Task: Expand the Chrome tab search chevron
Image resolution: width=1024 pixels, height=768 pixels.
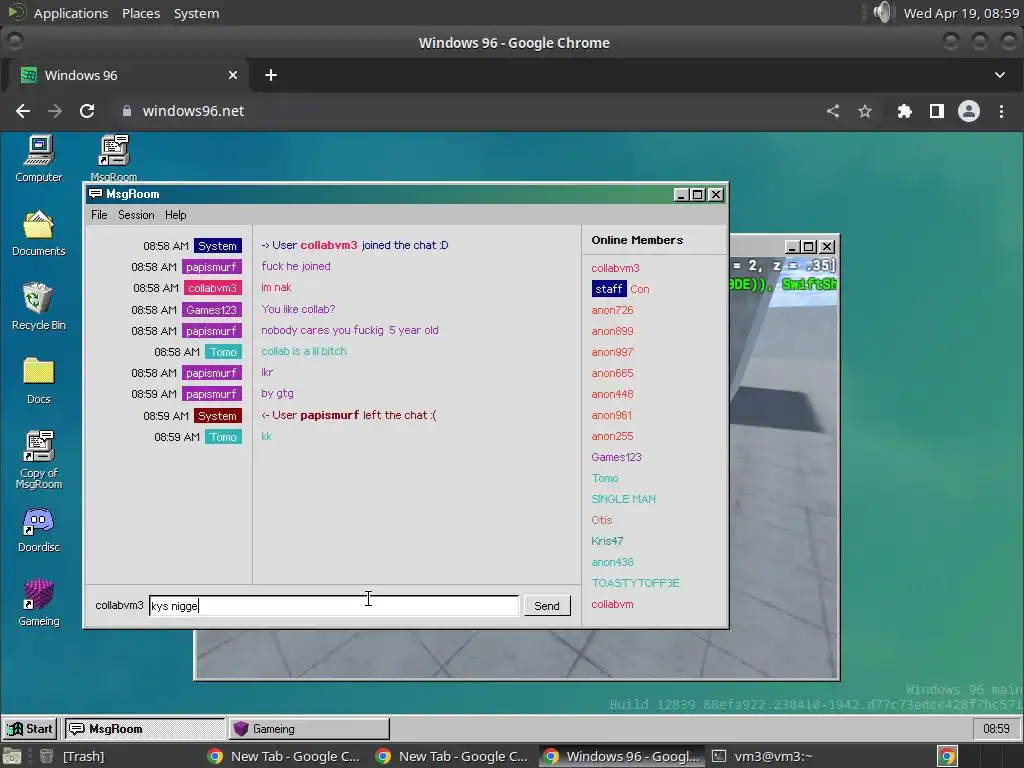Action: click(999, 75)
